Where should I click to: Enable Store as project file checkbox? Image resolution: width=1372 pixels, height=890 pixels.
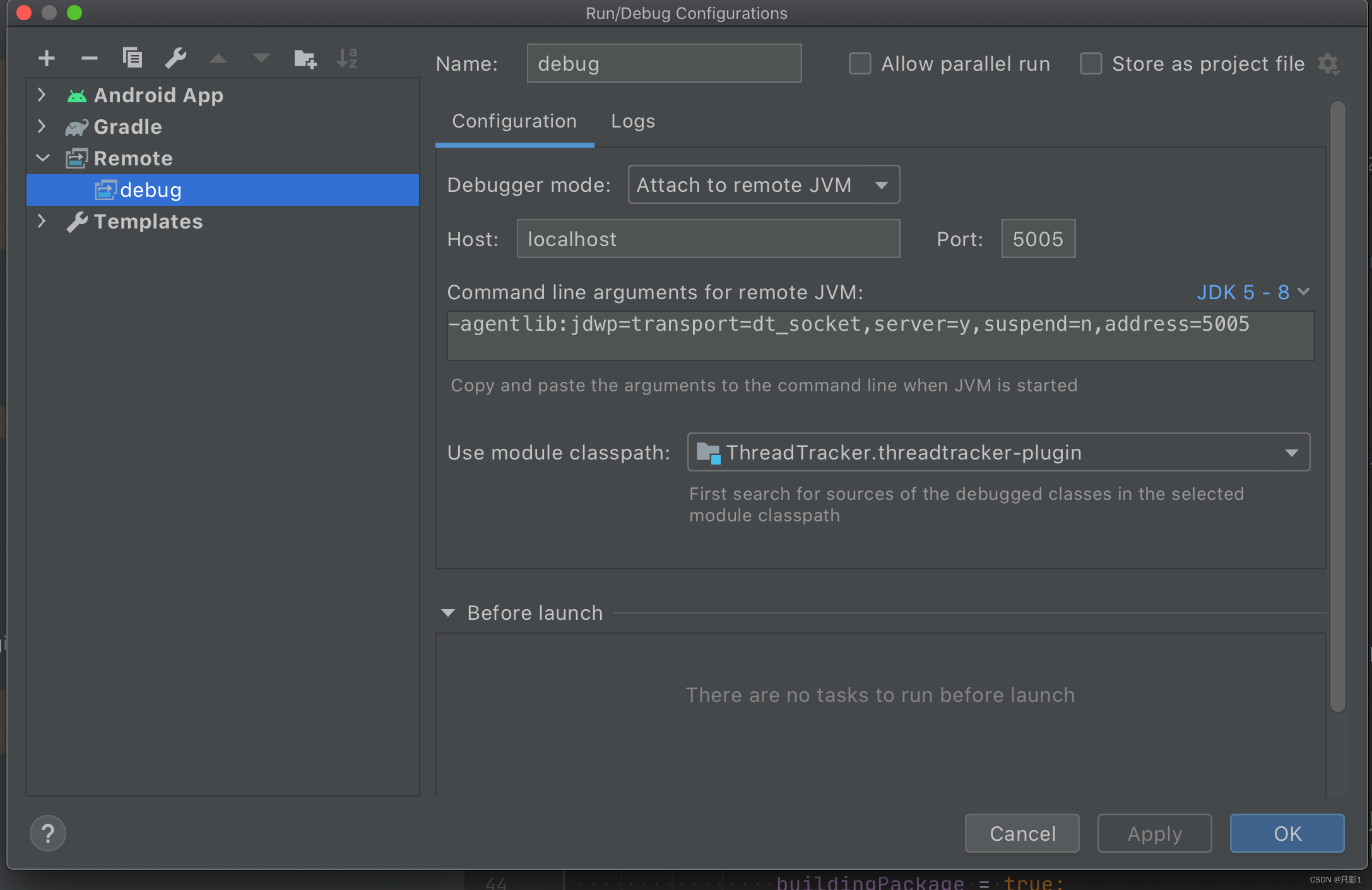tap(1091, 63)
